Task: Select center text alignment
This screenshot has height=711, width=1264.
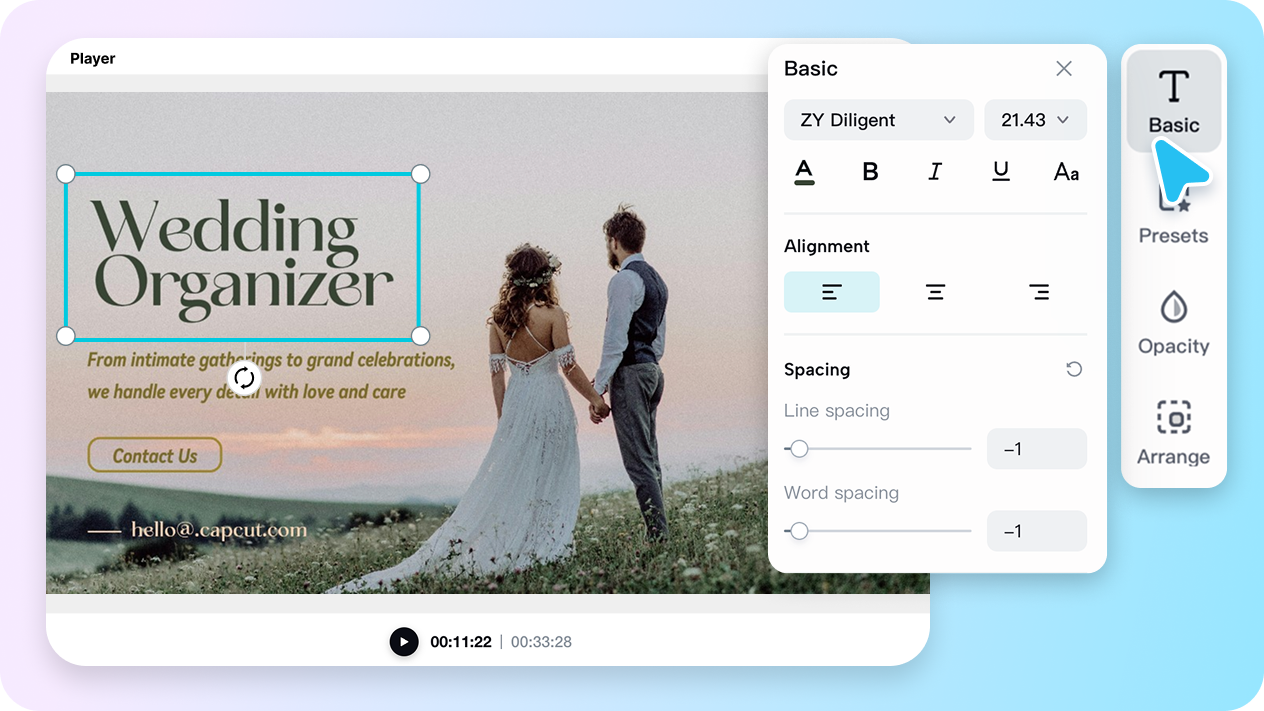Action: coord(935,291)
